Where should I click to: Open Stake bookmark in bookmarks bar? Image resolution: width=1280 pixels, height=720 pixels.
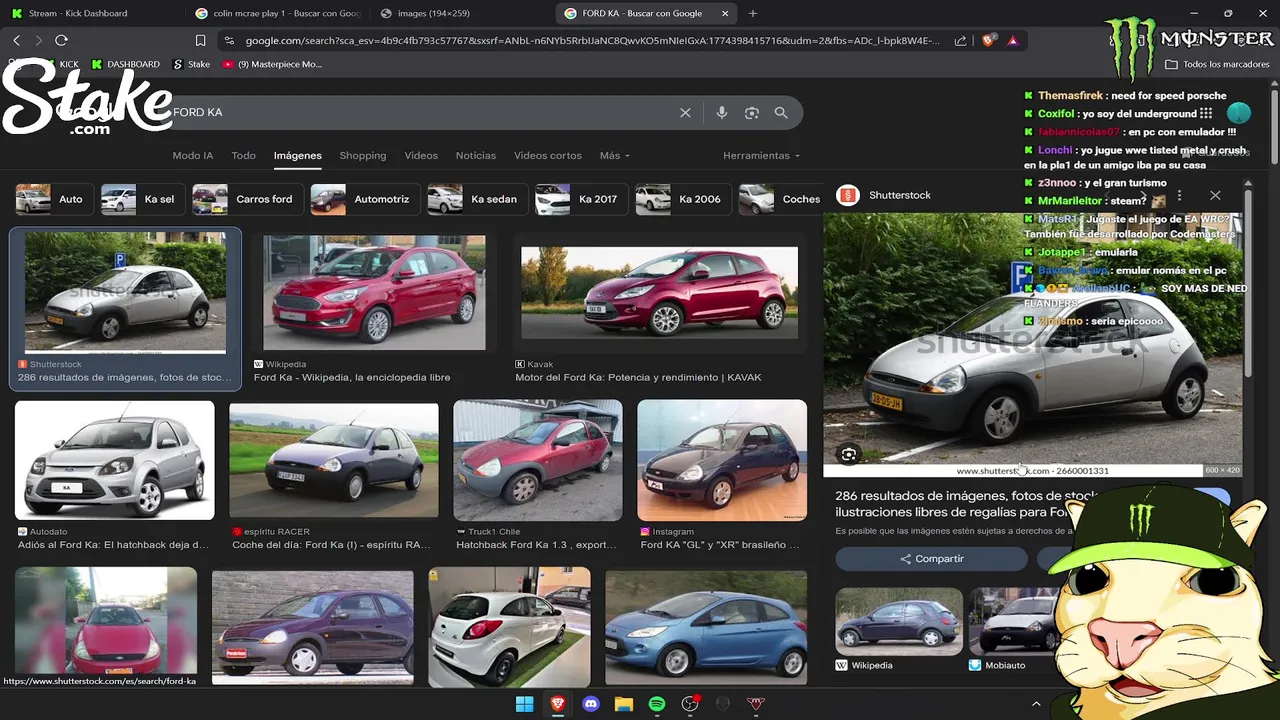point(191,64)
